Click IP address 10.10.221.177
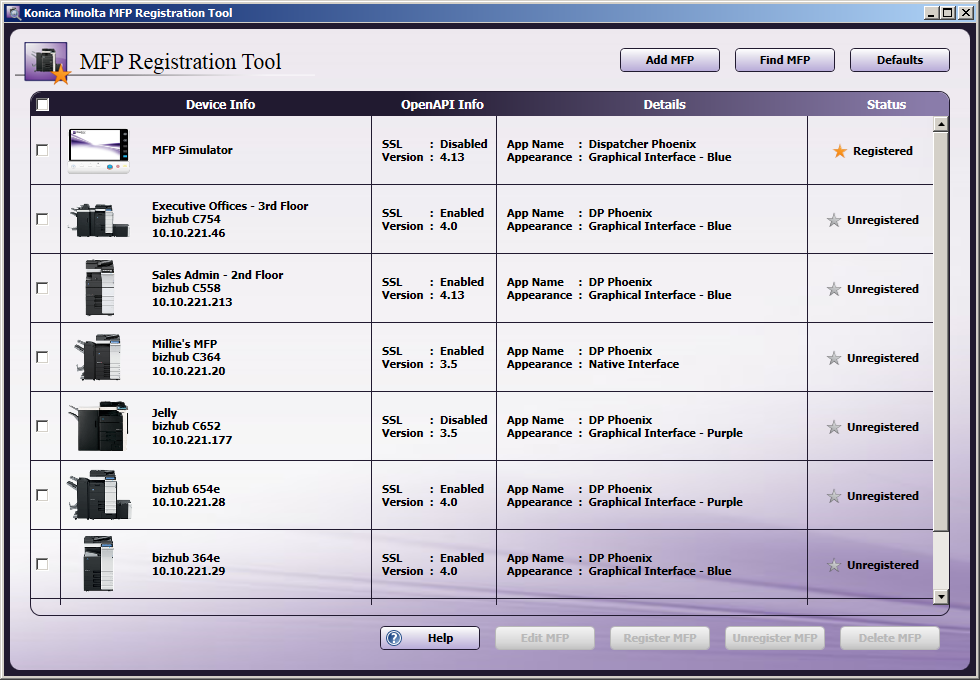The width and height of the screenshot is (980, 680). (x=192, y=440)
